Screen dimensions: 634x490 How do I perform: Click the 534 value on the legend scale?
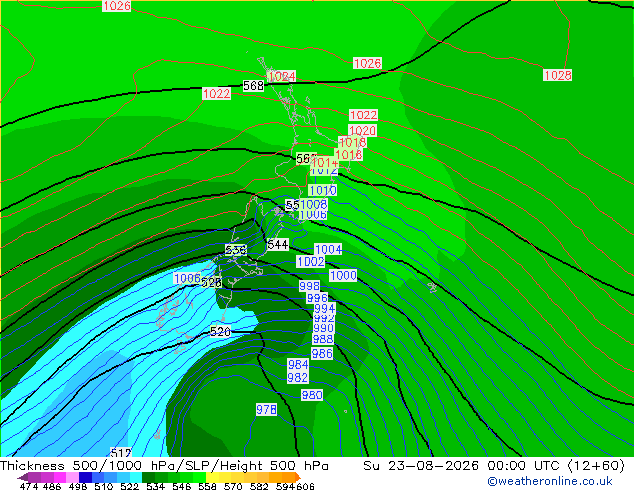pos(156,486)
